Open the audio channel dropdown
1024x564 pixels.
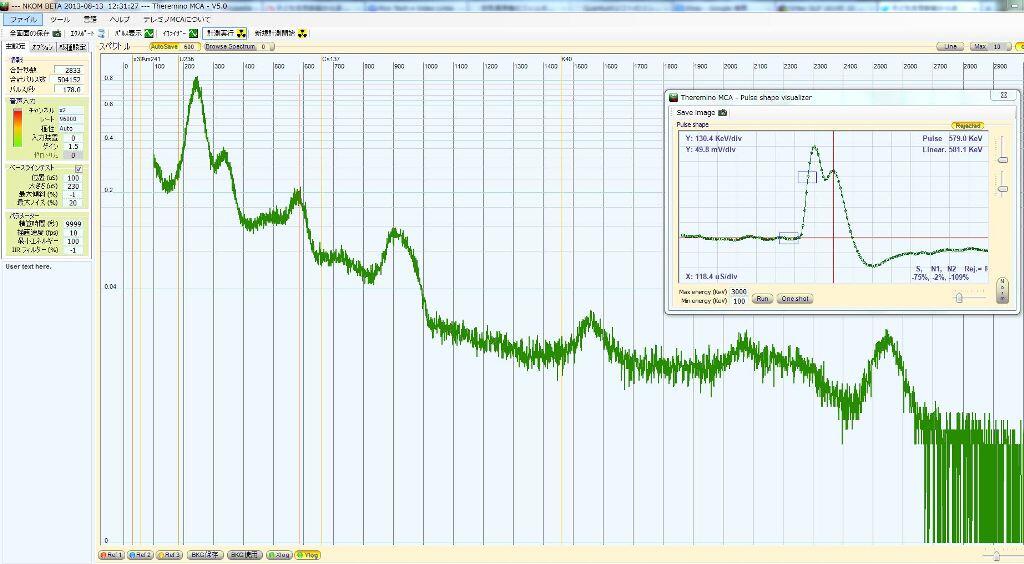click(x=71, y=110)
